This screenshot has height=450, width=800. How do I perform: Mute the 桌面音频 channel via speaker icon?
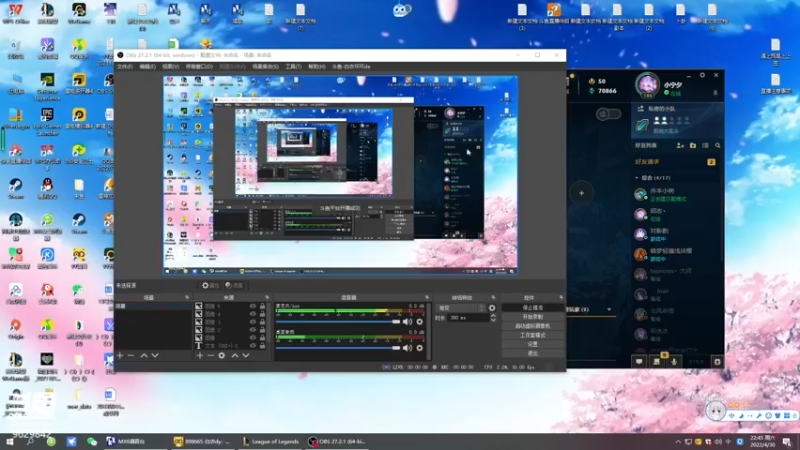click(407, 348)
